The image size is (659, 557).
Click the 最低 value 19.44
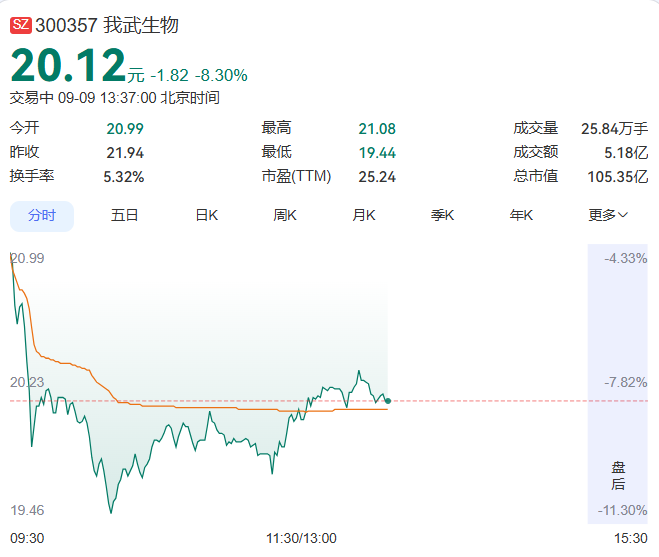tap(377, 153)
